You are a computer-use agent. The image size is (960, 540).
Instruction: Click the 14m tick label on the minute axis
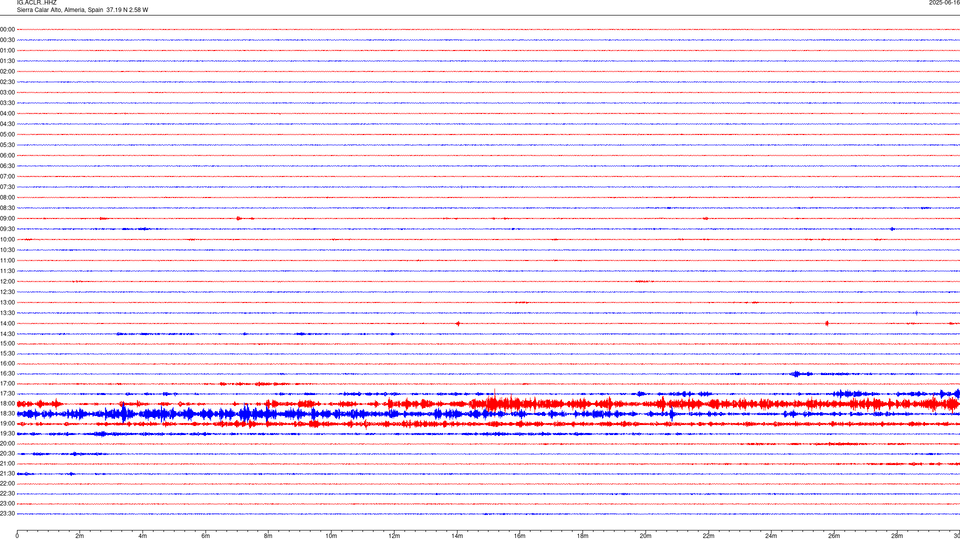[457, 536]
